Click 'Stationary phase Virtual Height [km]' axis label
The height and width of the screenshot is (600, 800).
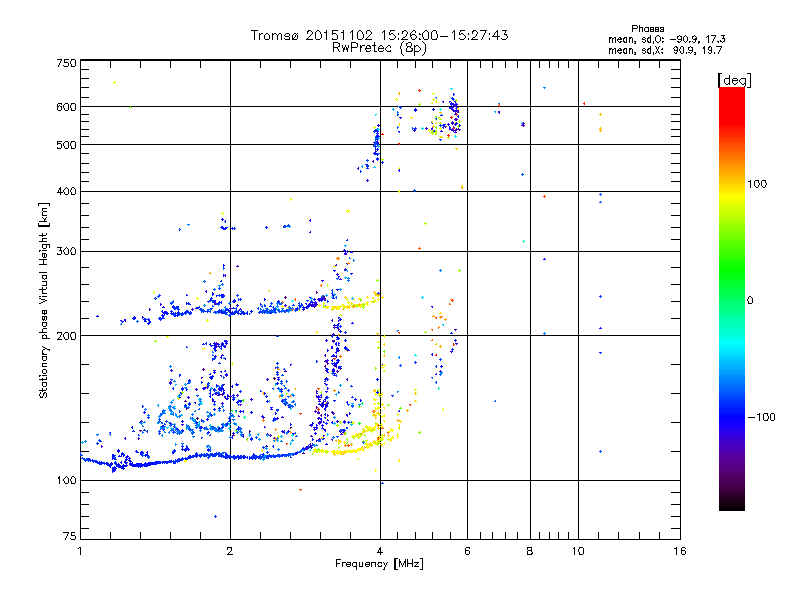click(x=44, y=300)
